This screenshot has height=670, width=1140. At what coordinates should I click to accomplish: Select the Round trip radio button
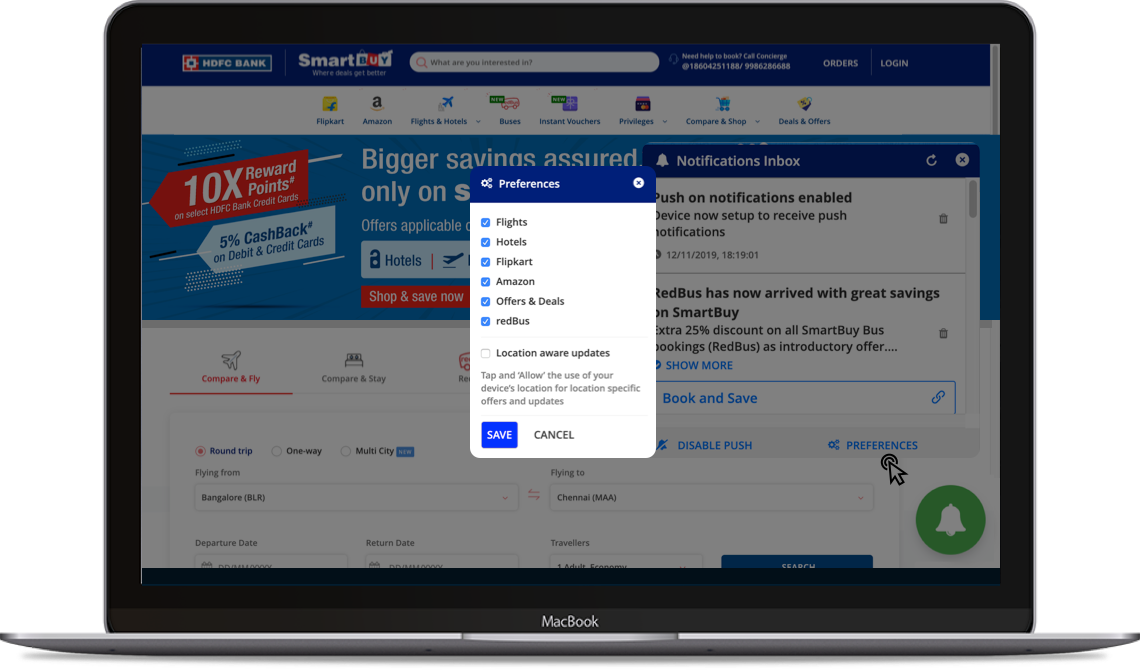coord(200,451)
